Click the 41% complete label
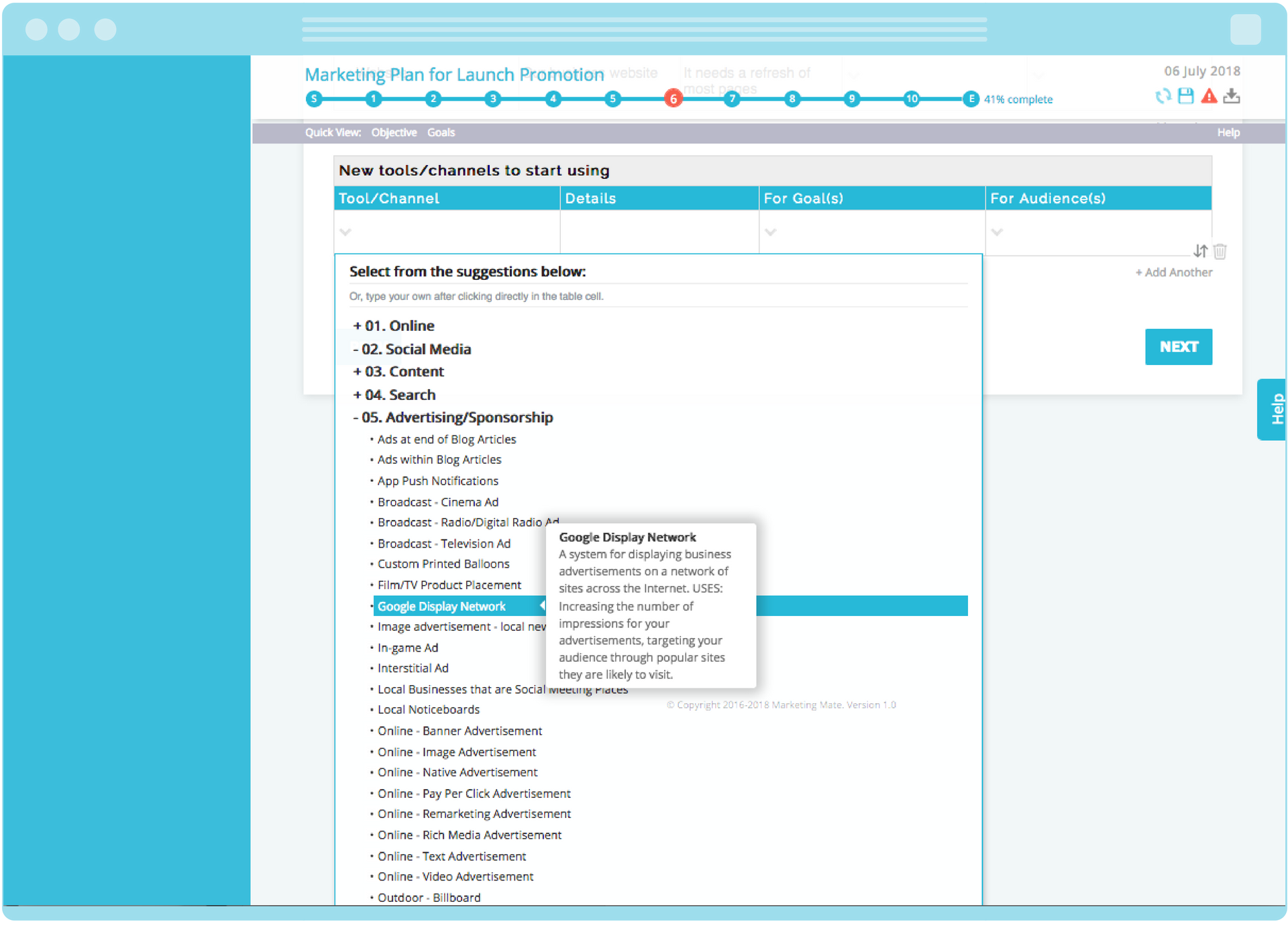 [x=1018, y=99]
